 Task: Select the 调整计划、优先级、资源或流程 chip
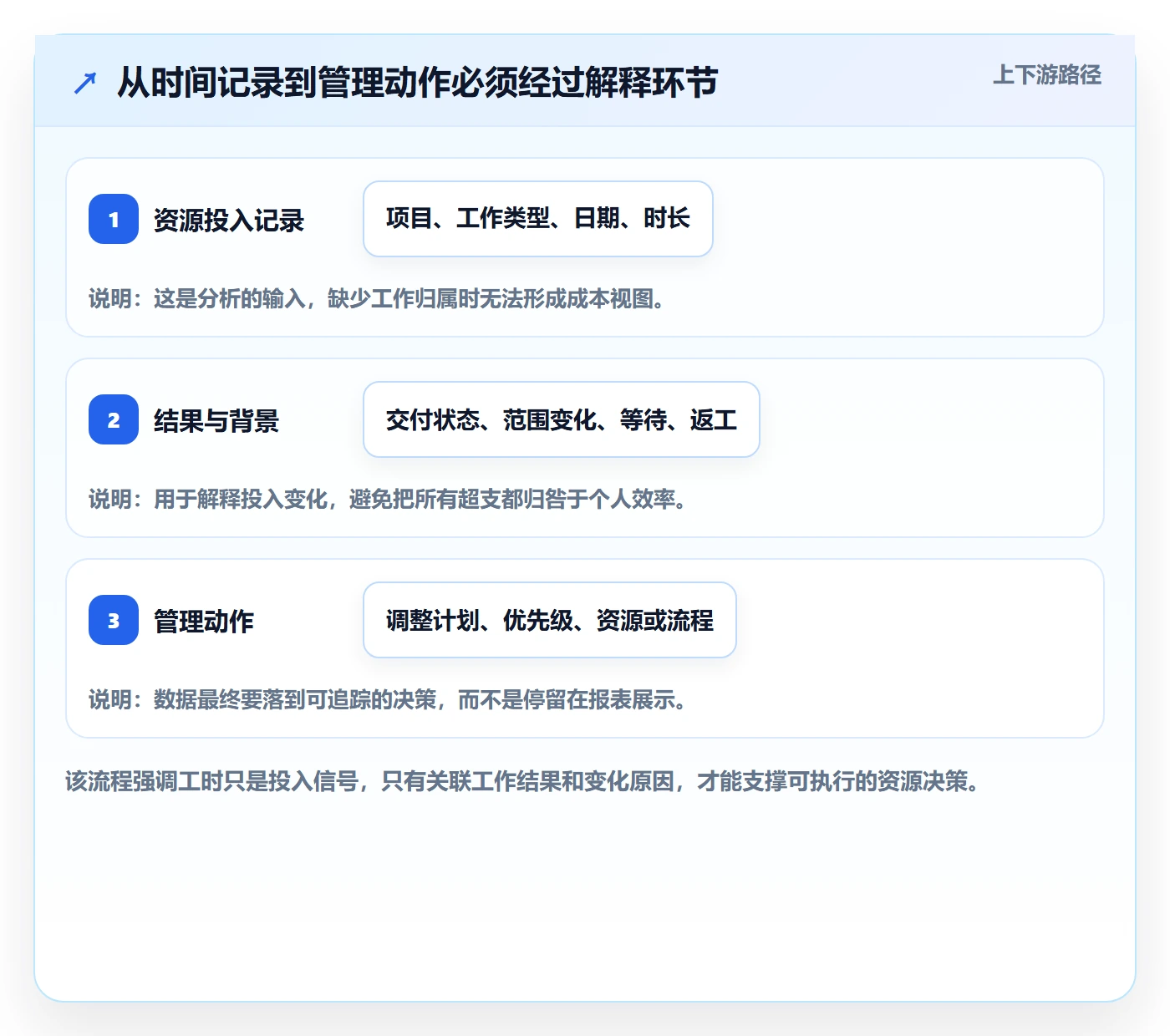click(x=550, y=620)
